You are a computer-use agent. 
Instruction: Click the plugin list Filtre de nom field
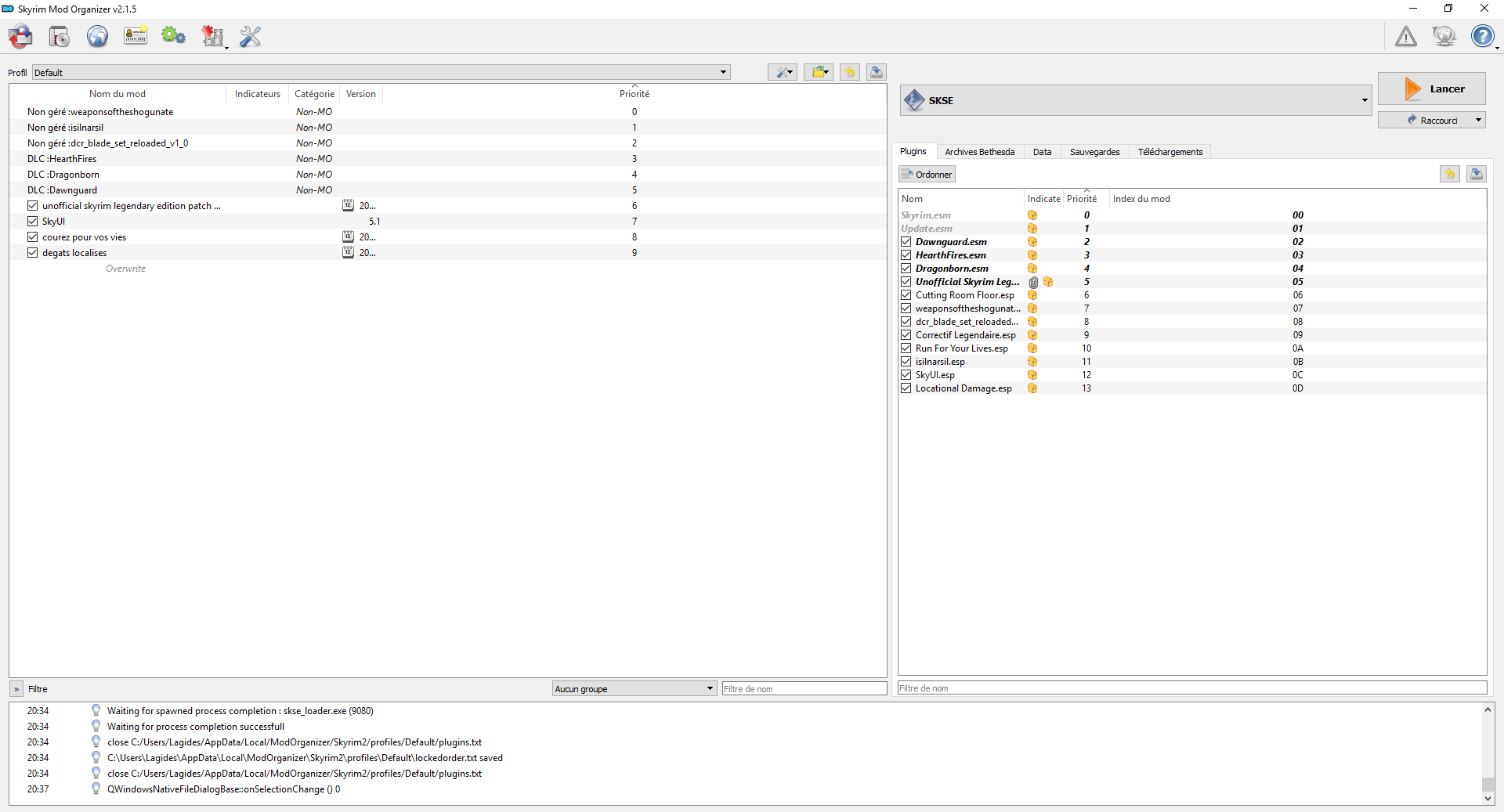pos(1192,687)
